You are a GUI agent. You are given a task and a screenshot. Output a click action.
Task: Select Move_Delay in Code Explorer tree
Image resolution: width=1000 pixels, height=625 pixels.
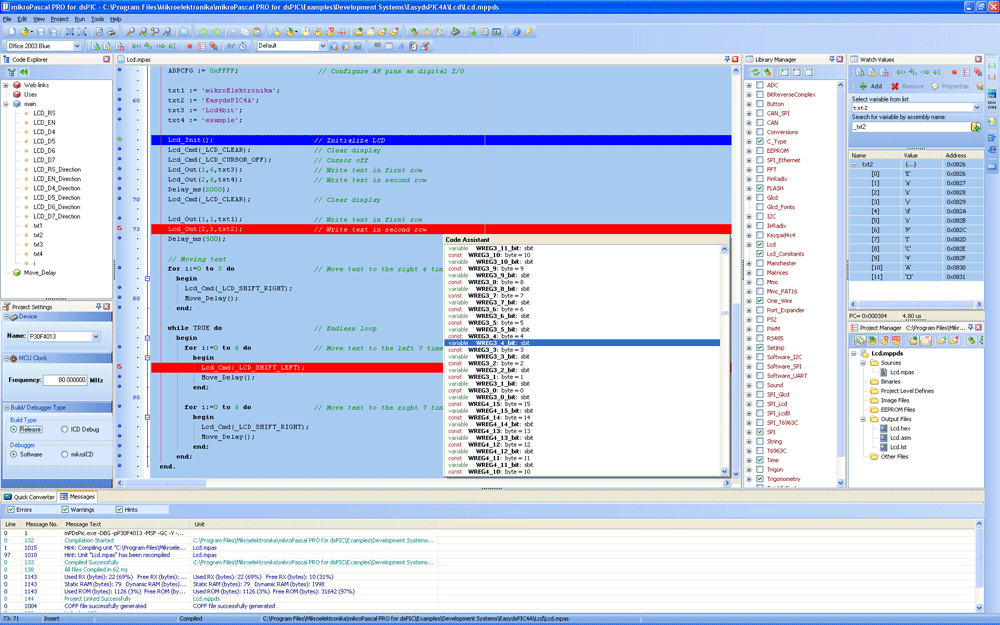(x=40, y=272)
